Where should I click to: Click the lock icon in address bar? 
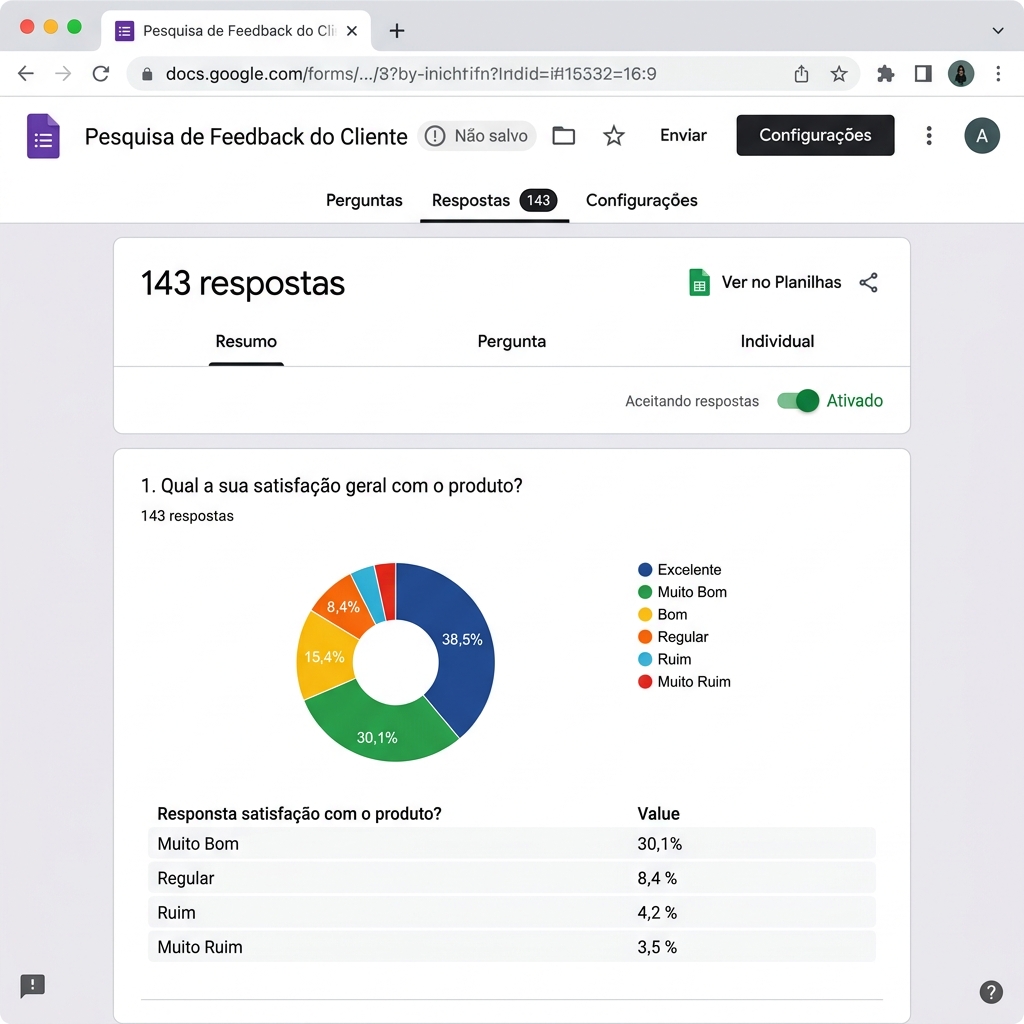pyautogui.click(x=147, y=74)
